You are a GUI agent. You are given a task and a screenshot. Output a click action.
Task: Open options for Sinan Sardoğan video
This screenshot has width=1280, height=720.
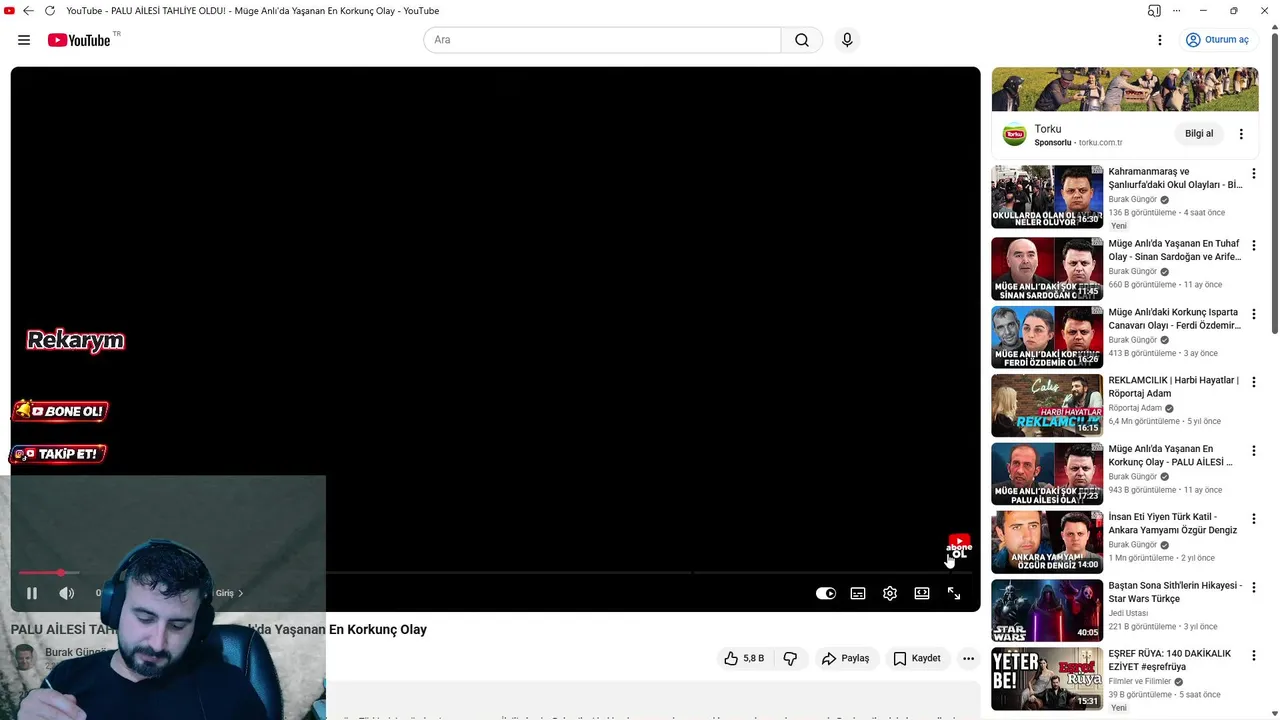pyautogui.click(x=1253, y=245)
